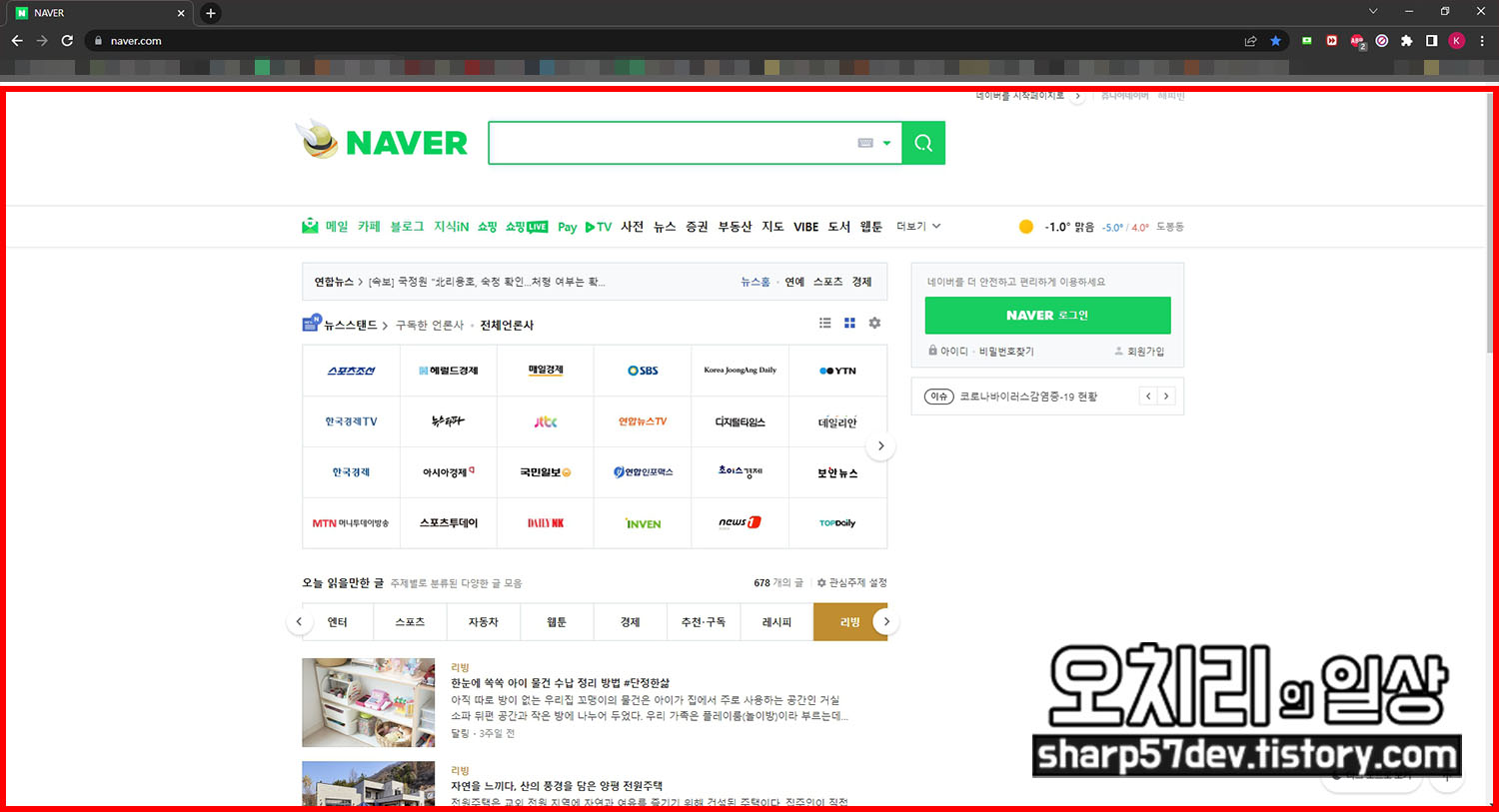This screenshot has height=812, width=1499.
Task: Open Korea JoongAng Daily logo
Action: tap(740, 371)
